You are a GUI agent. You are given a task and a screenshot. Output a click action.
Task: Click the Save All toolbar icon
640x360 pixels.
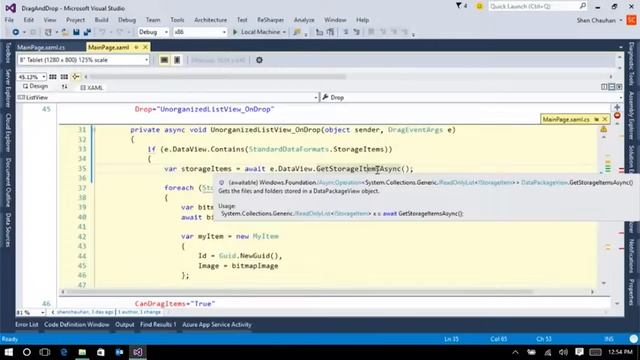[x=87, y=32]
